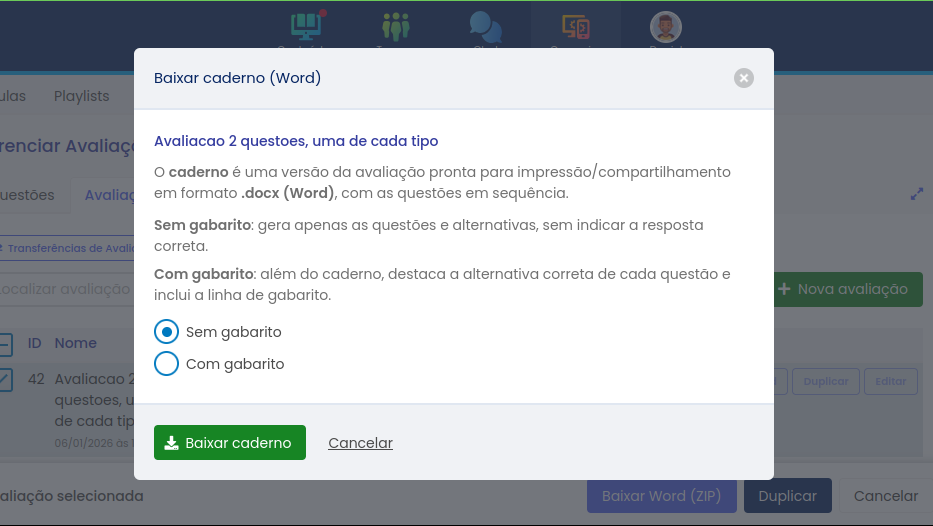
Task: Click the bottom bar Duplicar button
Action: 788,496
